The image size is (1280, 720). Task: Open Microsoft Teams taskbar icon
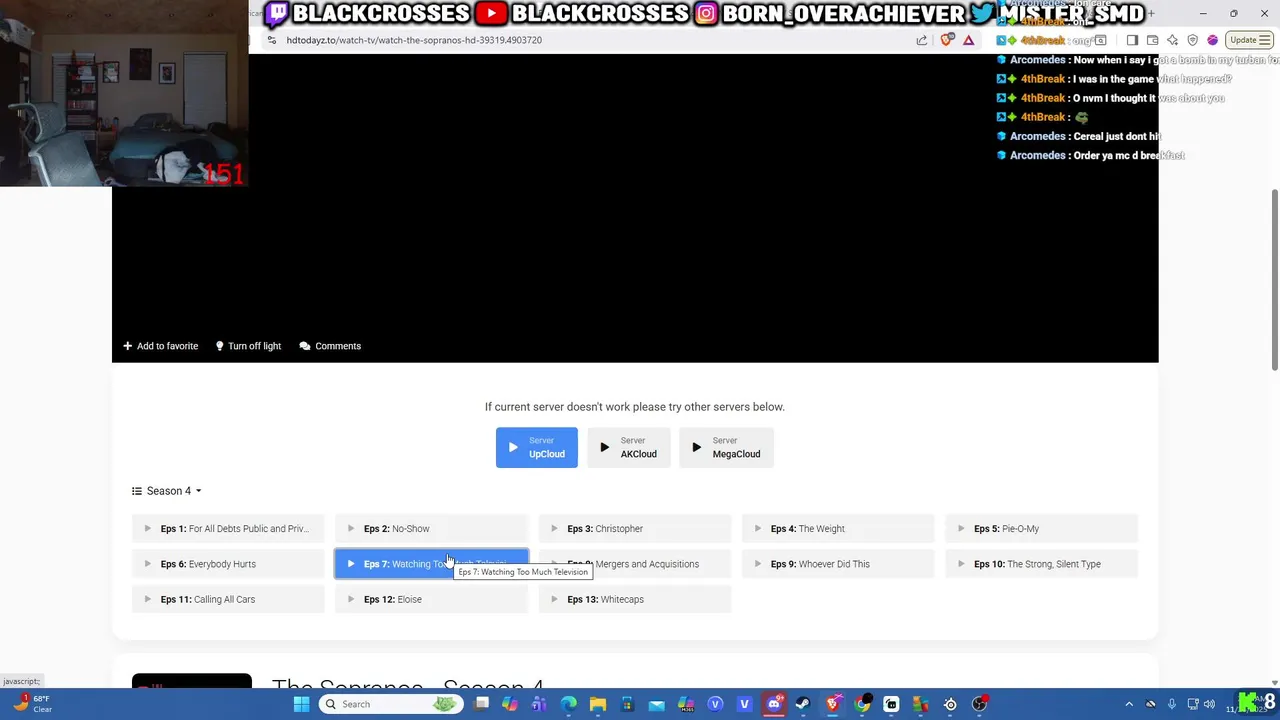tap(539, 704)
